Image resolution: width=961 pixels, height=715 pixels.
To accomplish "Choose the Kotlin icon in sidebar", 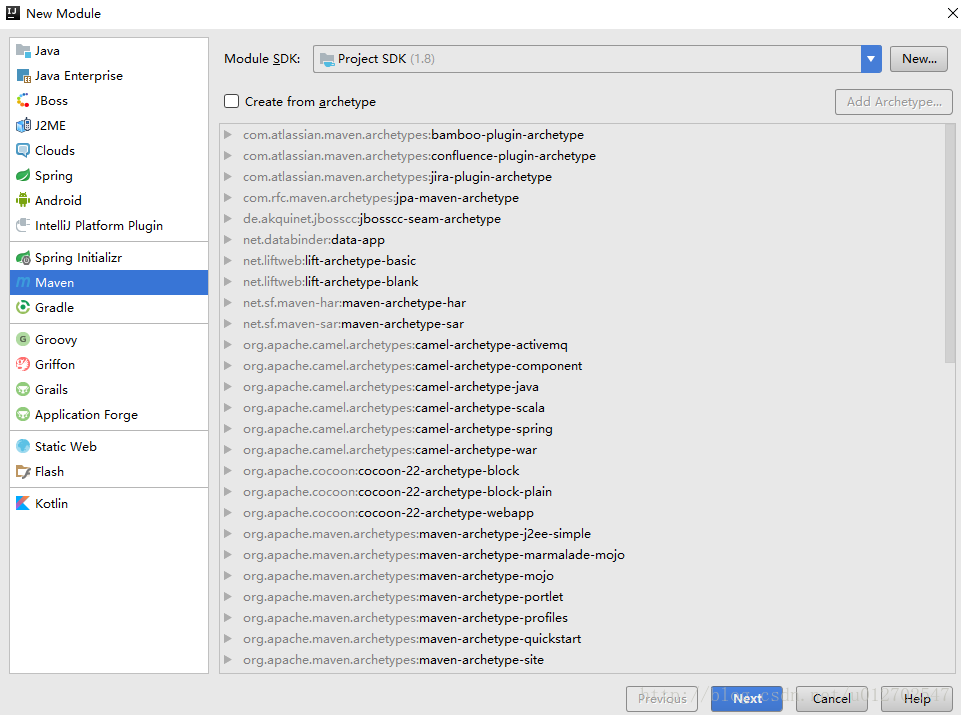I will tap(23, 504).
